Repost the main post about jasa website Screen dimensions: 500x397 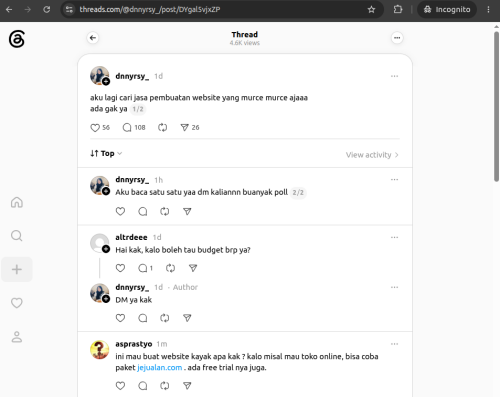pyautogui.click(x=162, y=128)
